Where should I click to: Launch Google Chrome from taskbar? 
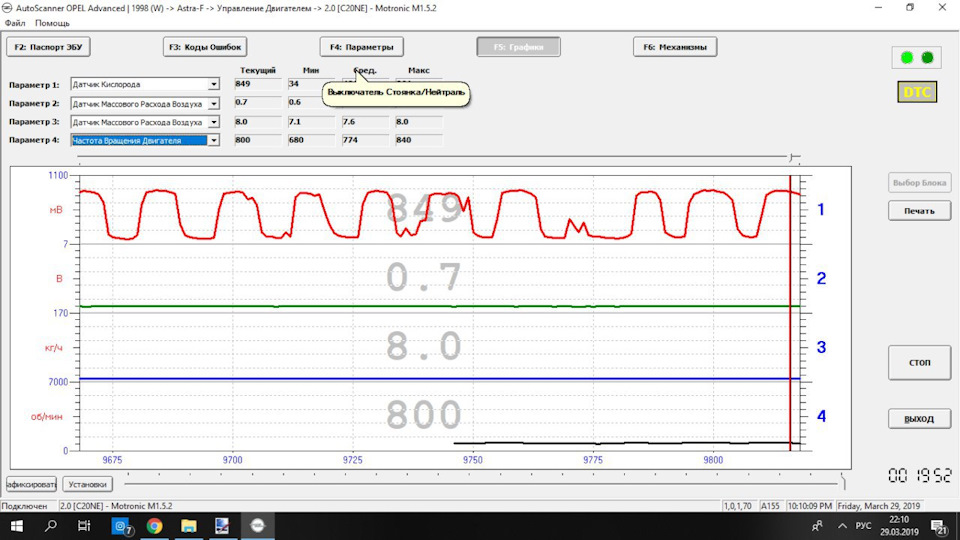(154, 526)
